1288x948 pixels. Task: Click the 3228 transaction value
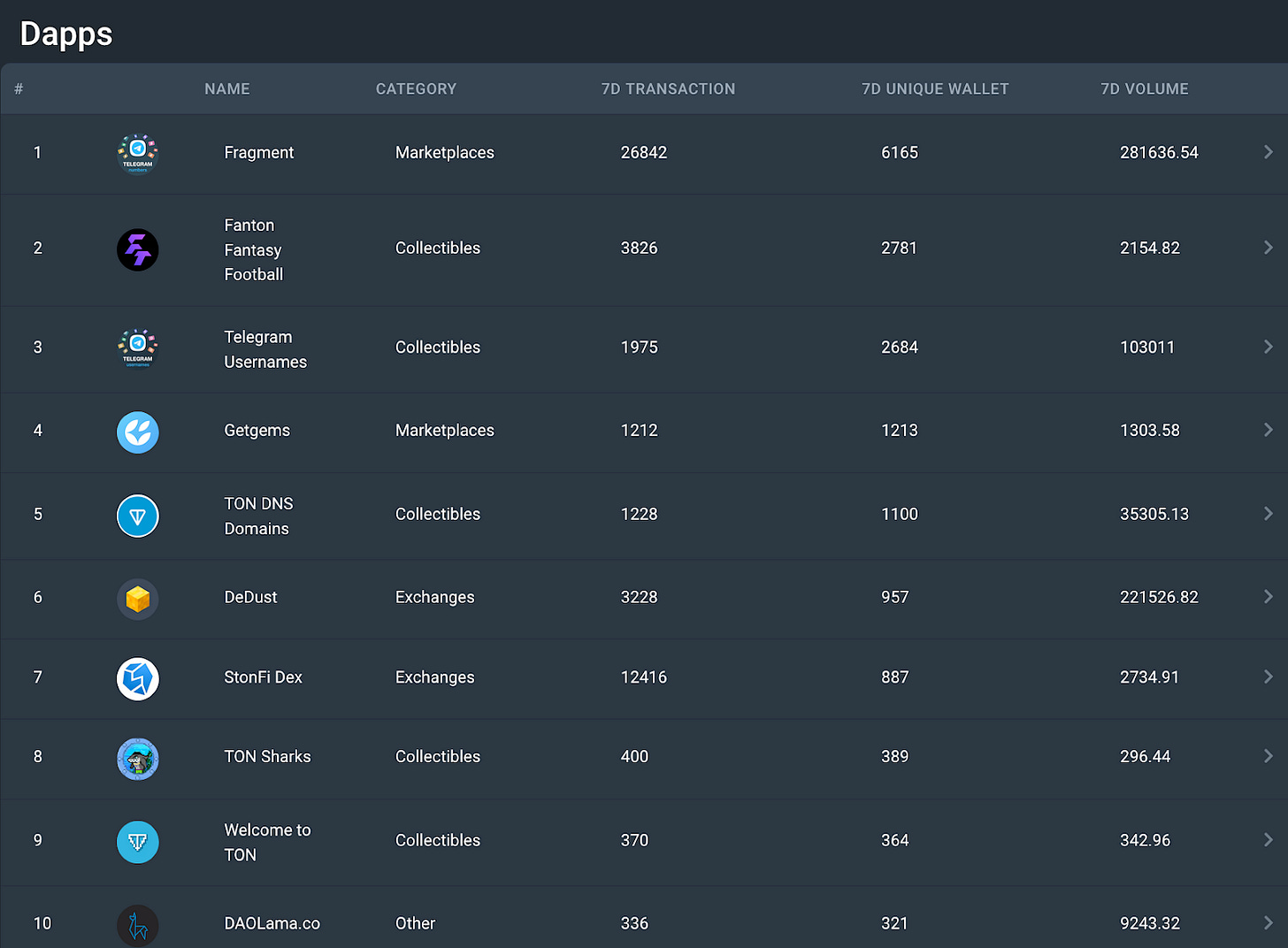(x=640, y=597)
